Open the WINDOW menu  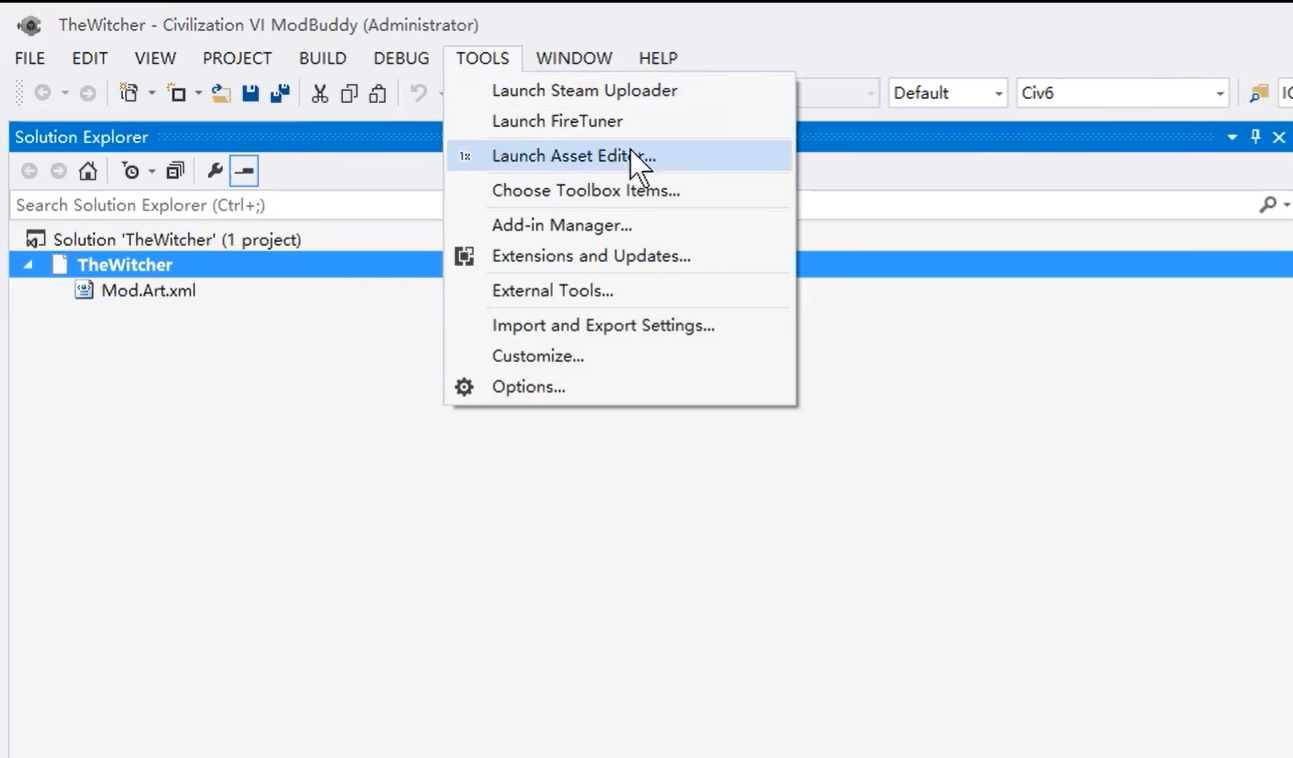pos(574,58)
